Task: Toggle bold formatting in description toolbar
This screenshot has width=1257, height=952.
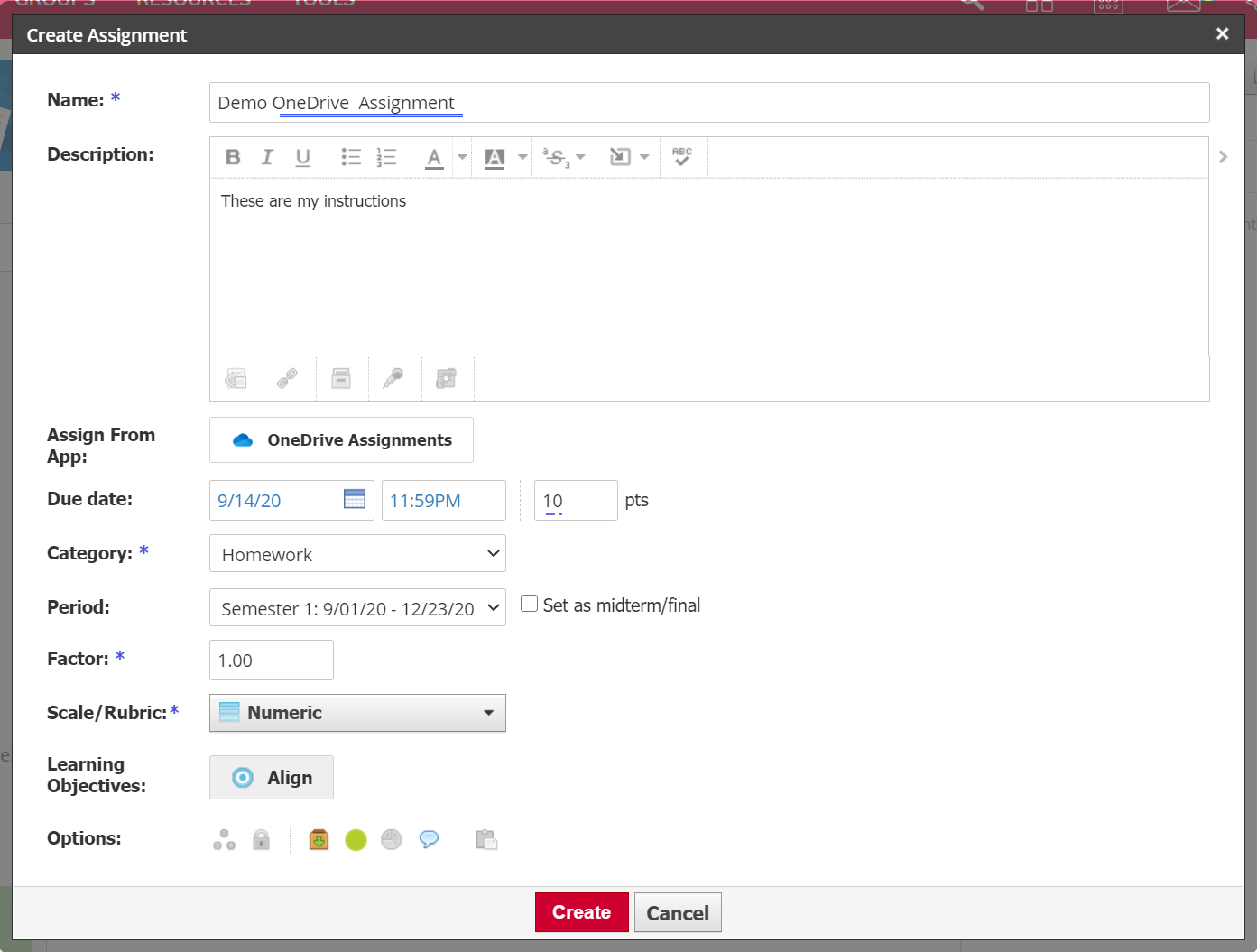Action: [233, 157]
